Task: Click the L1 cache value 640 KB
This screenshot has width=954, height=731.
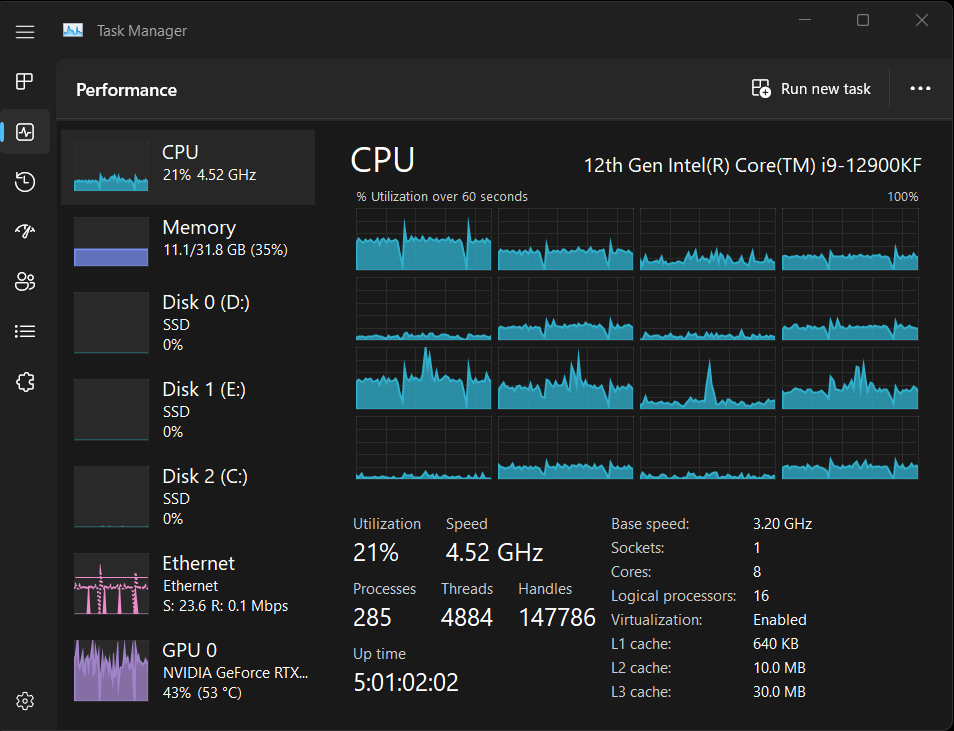Action: (776, 644)
